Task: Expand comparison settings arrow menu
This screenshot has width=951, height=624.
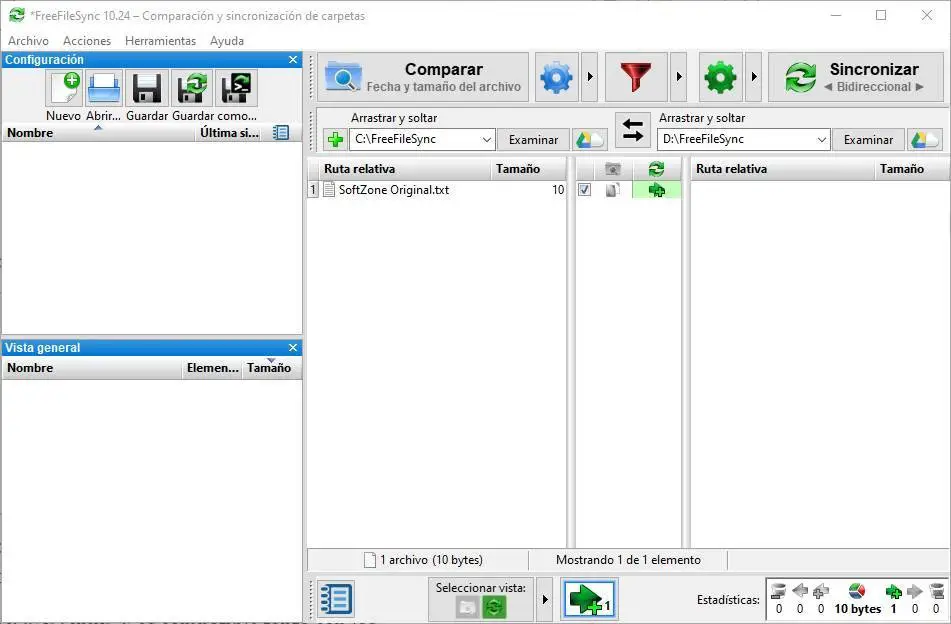Action: (x=590, y=77)
